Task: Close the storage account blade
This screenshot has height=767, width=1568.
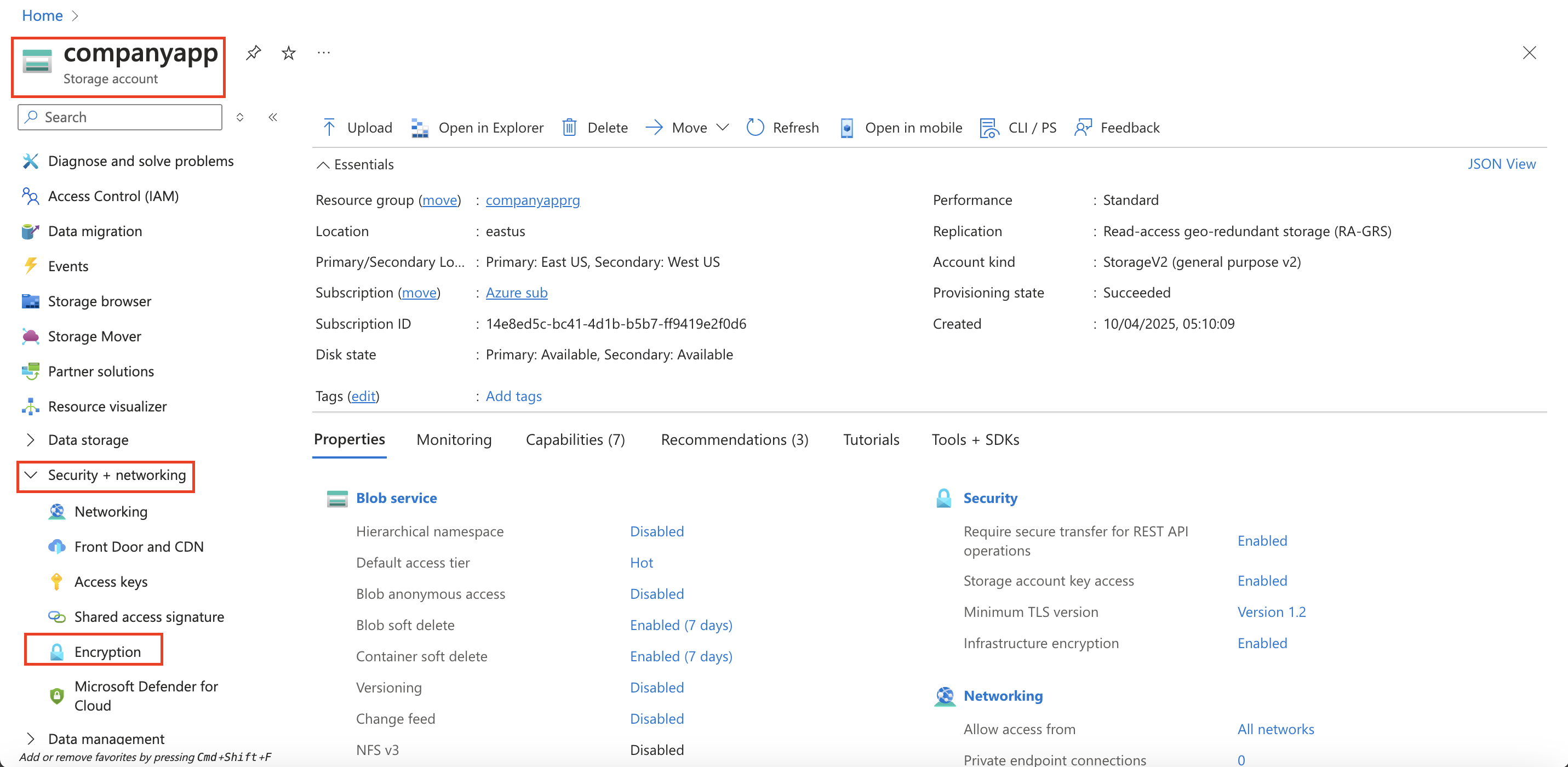Action: pos(1529,53)
